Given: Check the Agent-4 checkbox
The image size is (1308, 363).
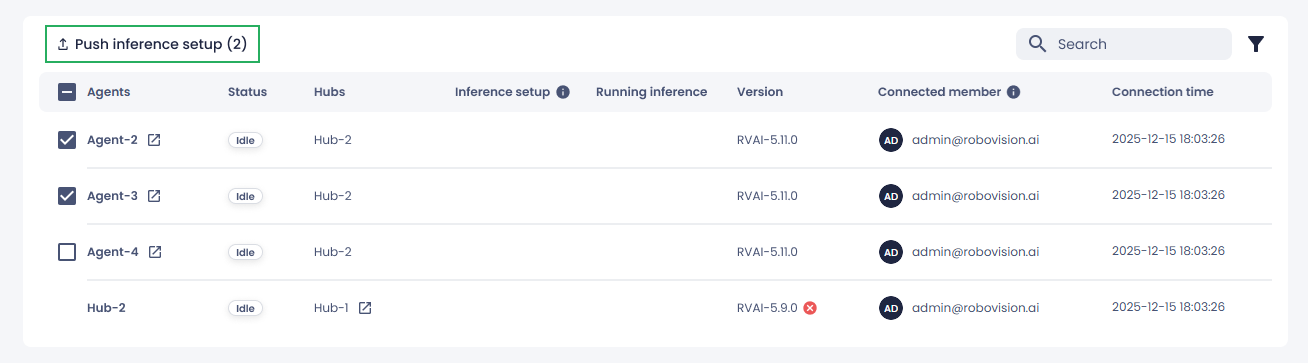Looking at the screenshot, I should (x=67, y=252).
